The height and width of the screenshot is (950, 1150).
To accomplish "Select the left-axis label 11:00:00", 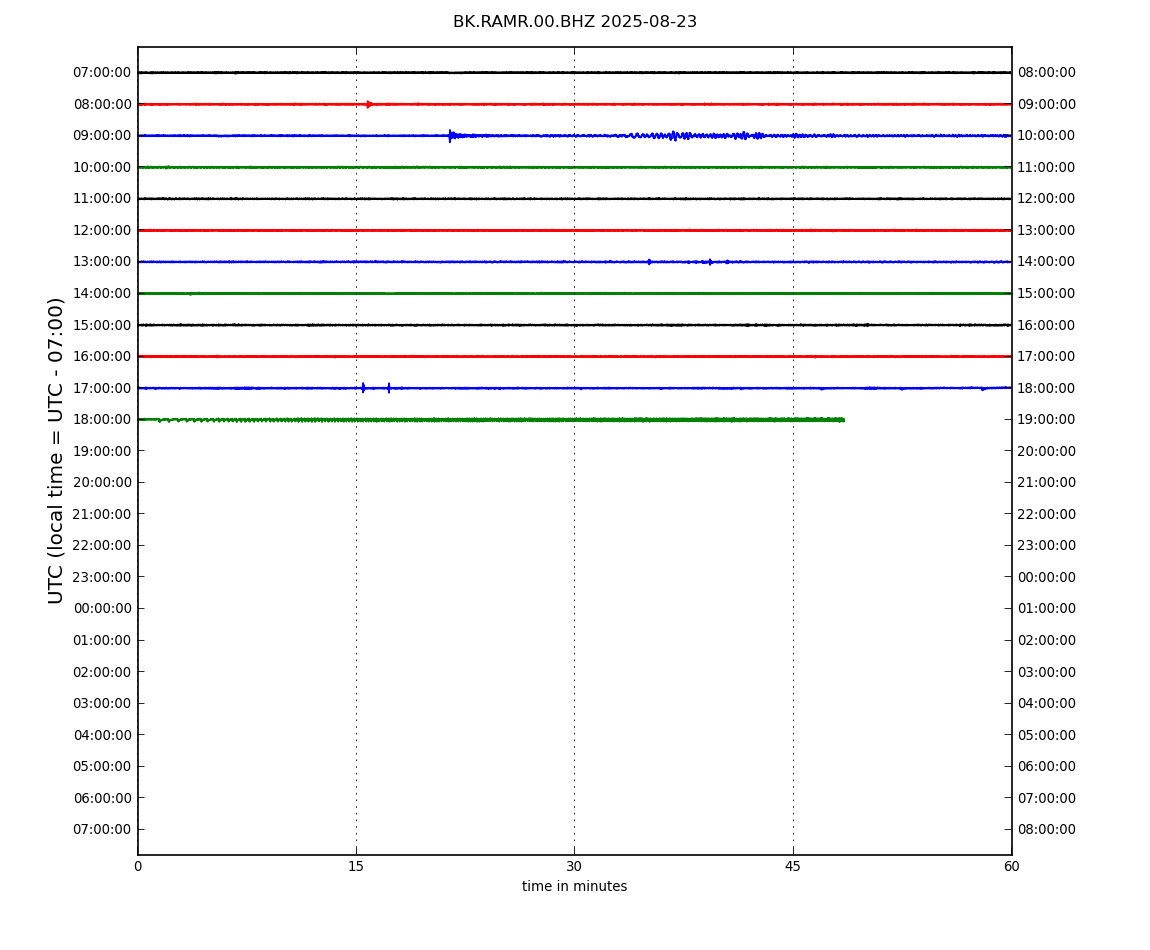I will (x=103, y=199).
